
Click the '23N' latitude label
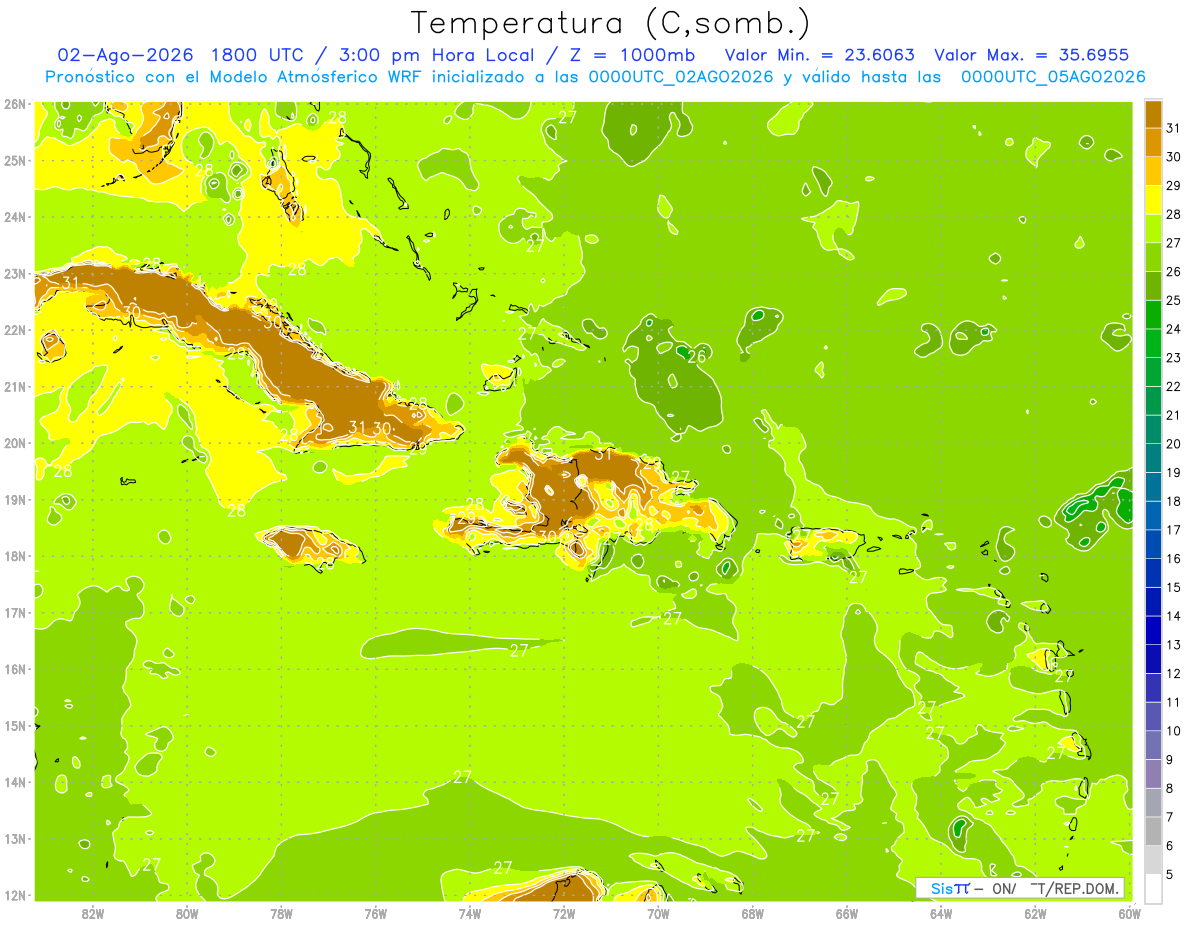pyautogui.click(x=15, y=274)
